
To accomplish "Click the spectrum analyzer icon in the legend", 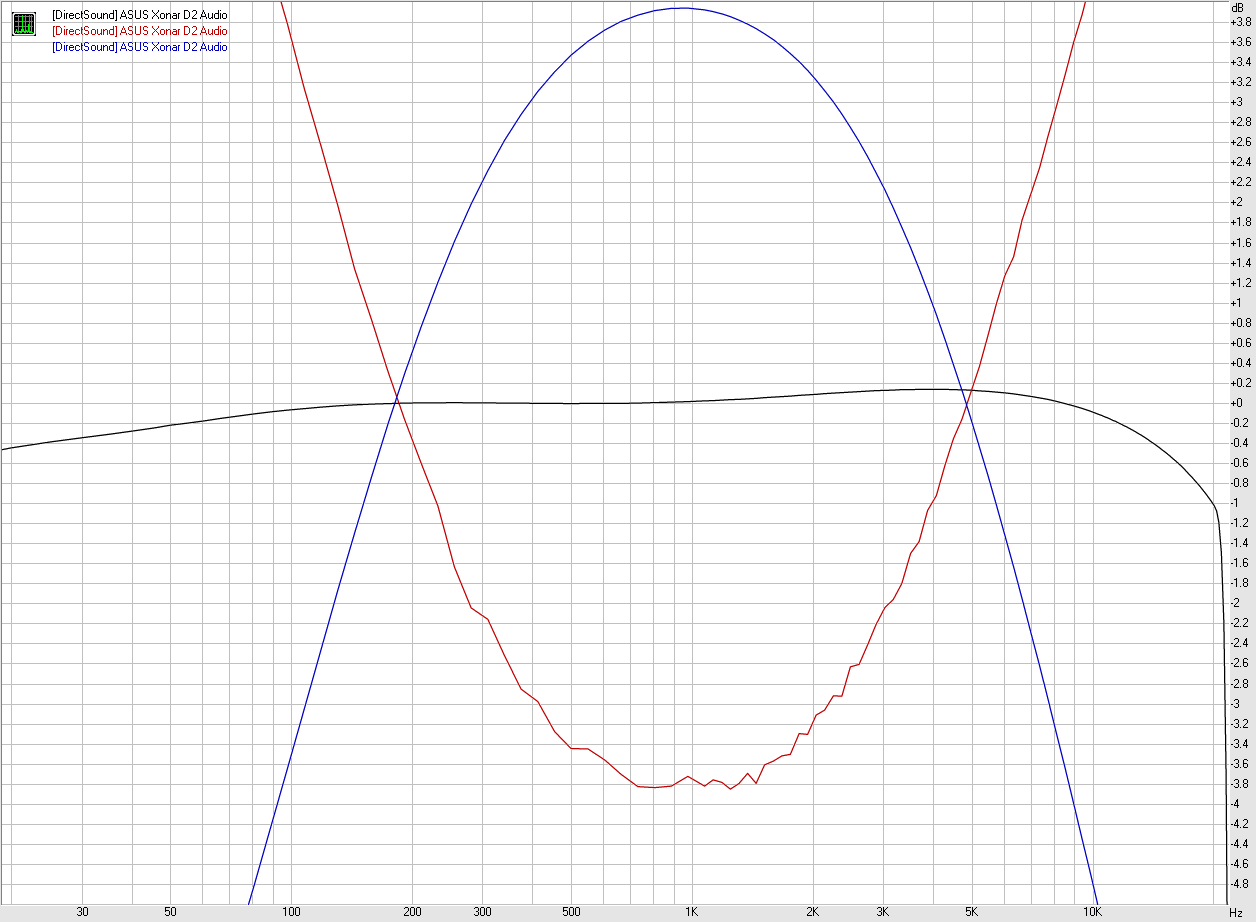I will [x=24, y=23].
